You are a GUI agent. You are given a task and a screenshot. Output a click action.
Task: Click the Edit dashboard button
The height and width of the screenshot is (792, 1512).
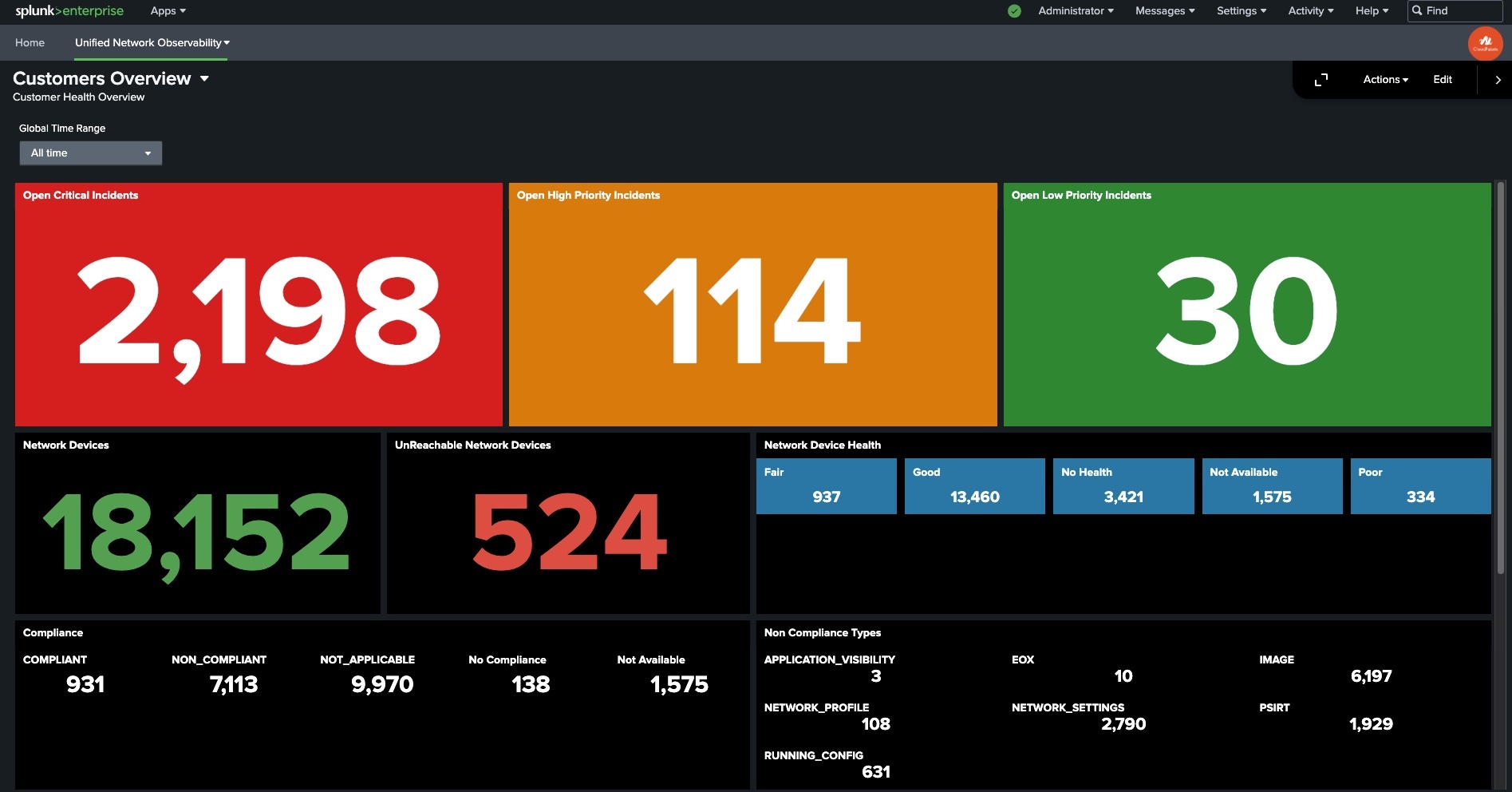[1442, 80]
